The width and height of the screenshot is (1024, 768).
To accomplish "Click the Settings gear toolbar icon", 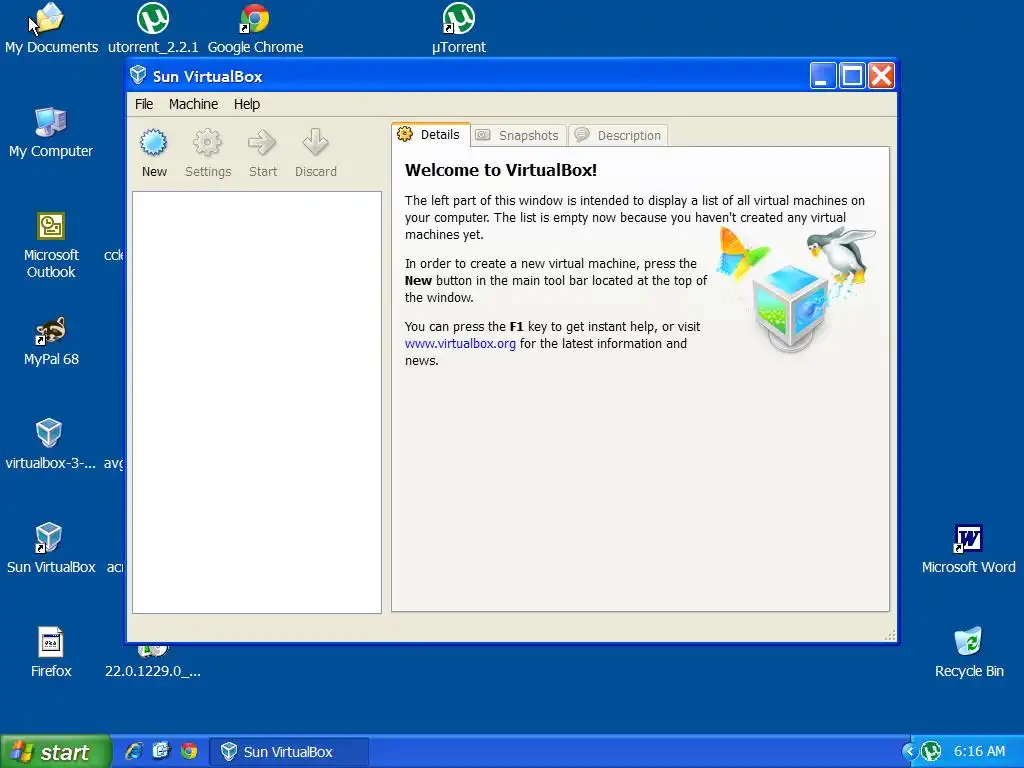I will point(208,153).
